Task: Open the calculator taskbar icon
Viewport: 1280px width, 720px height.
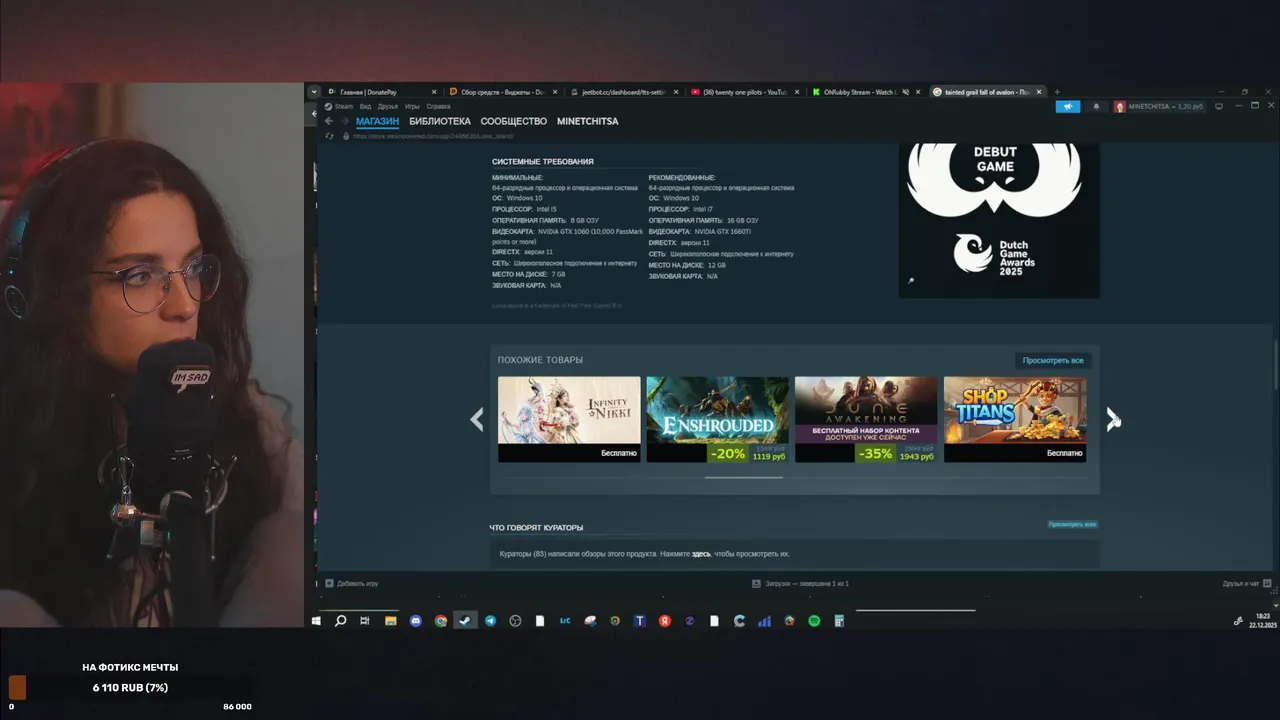Action: tap(839, 621)
